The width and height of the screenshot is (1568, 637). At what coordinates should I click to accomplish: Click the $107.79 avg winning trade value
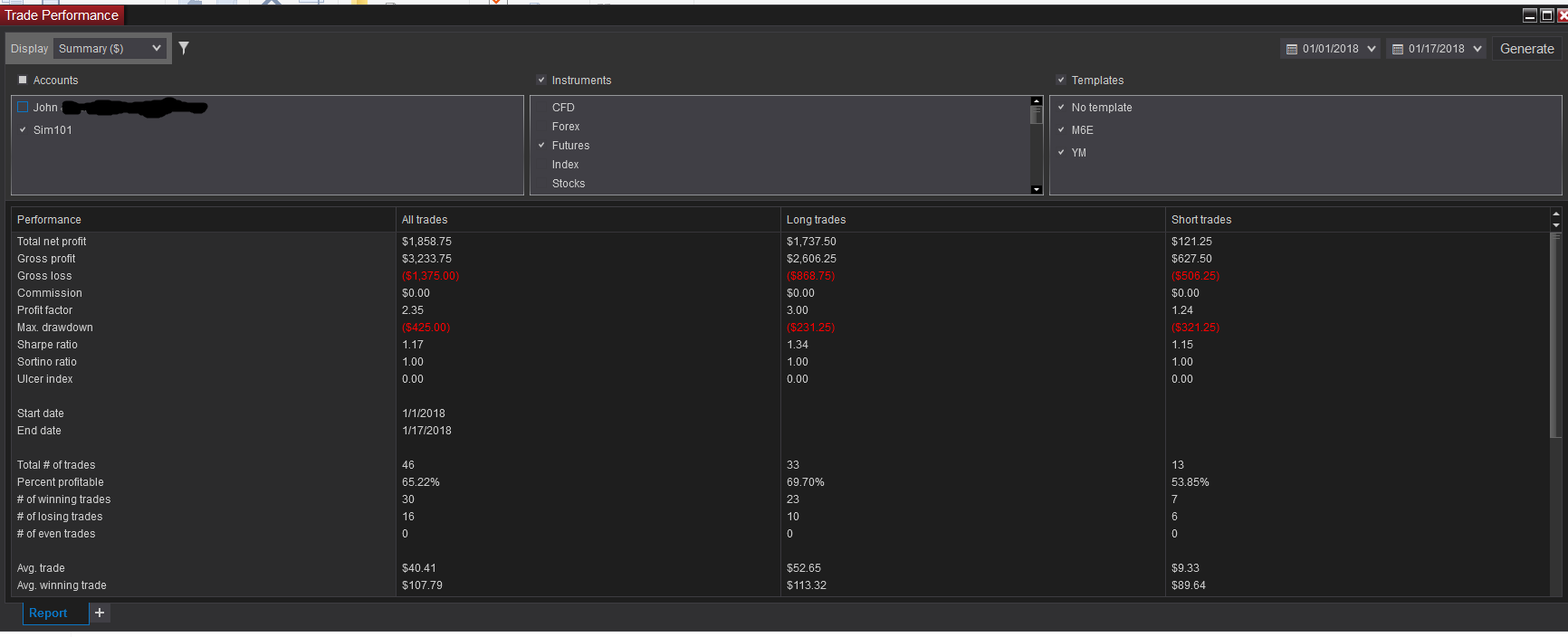[x=422, y=585]
